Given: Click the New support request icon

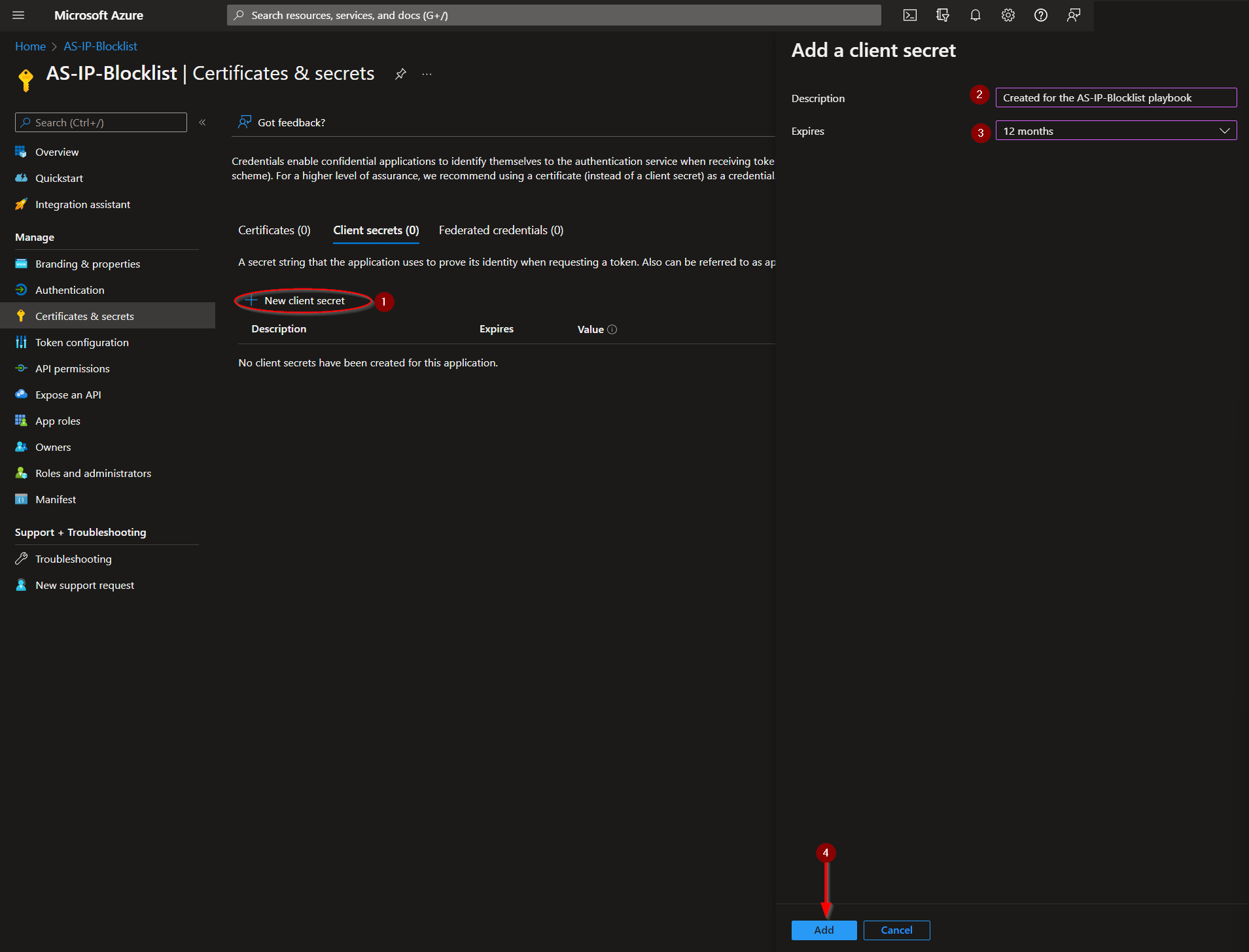Looking at the screenshot, I should pos(21,585).
